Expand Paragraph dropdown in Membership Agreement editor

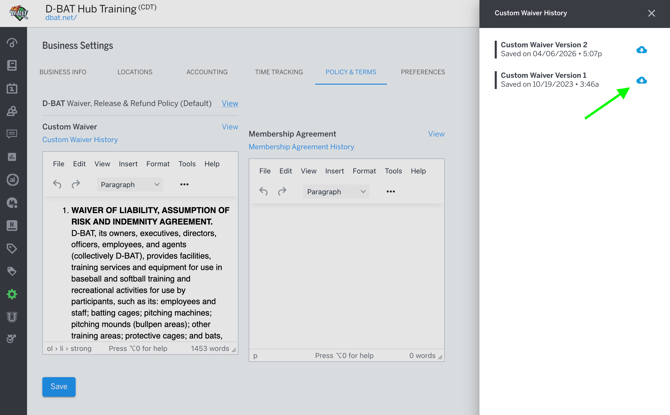(336, 191)
